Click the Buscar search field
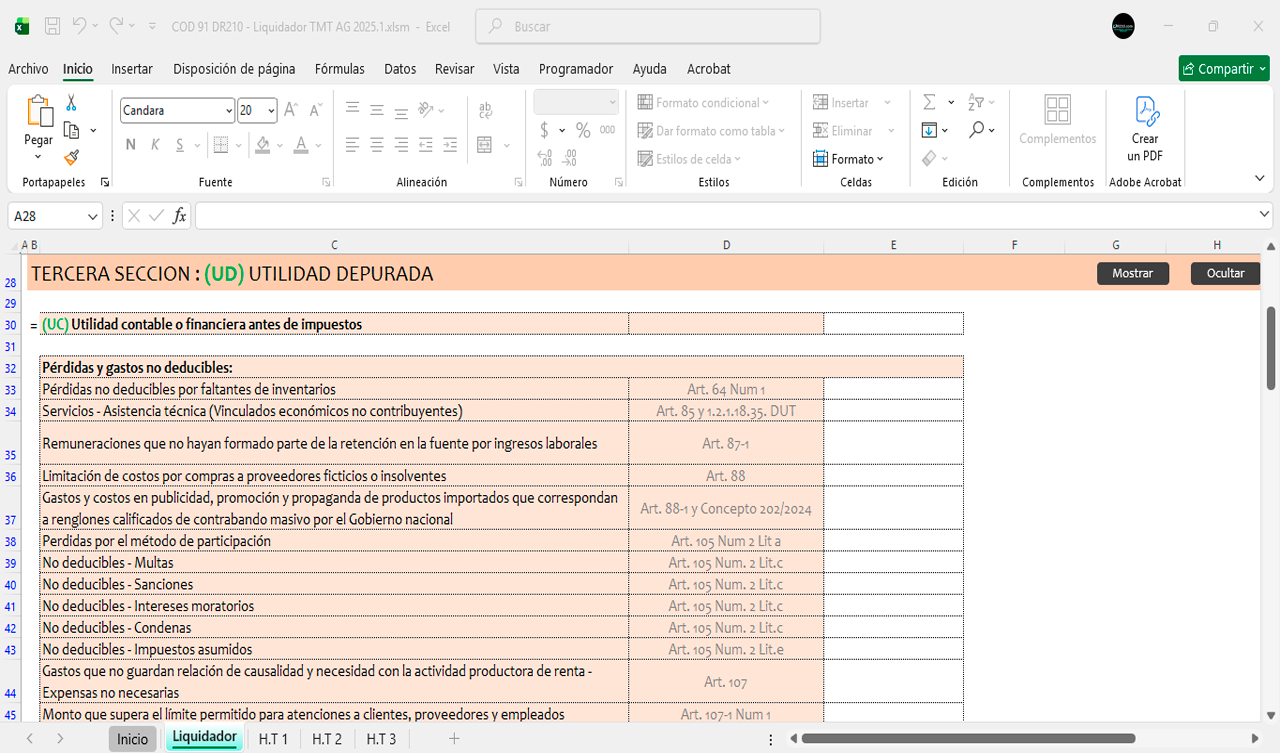Image resolution: width=1280 pixels, height=753 pixels. [x=648, y=27]
